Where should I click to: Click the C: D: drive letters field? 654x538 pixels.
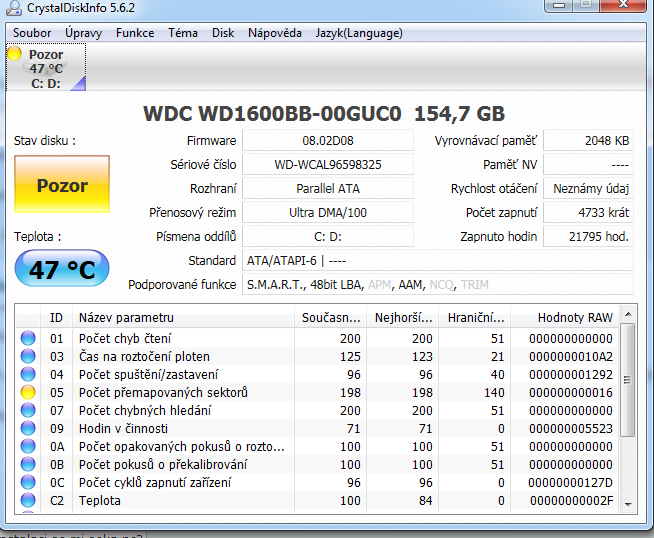tap(328, 236)
